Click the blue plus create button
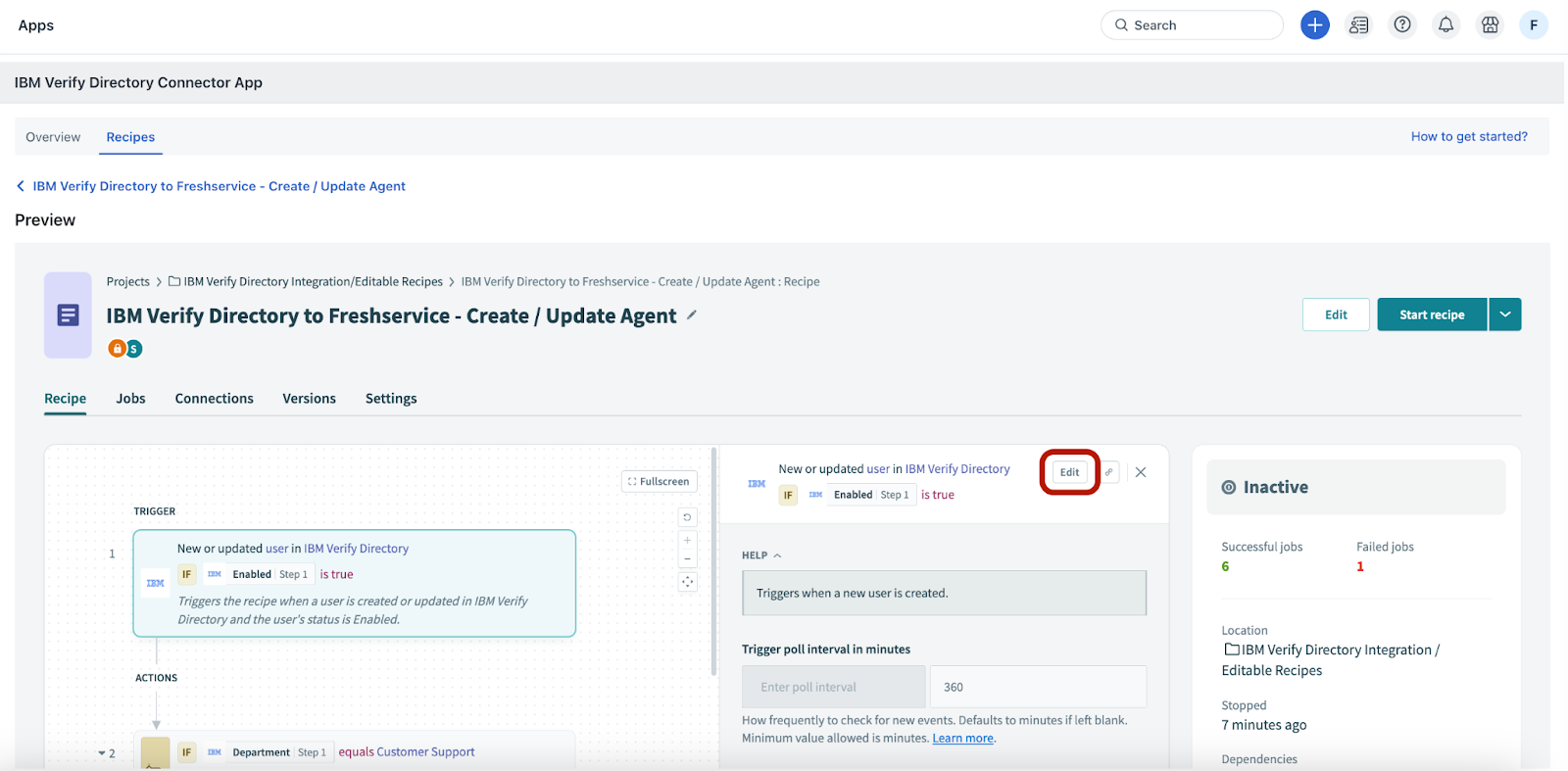The width and height of the screenshot is (1568, 771). (x=1314, y=25)
